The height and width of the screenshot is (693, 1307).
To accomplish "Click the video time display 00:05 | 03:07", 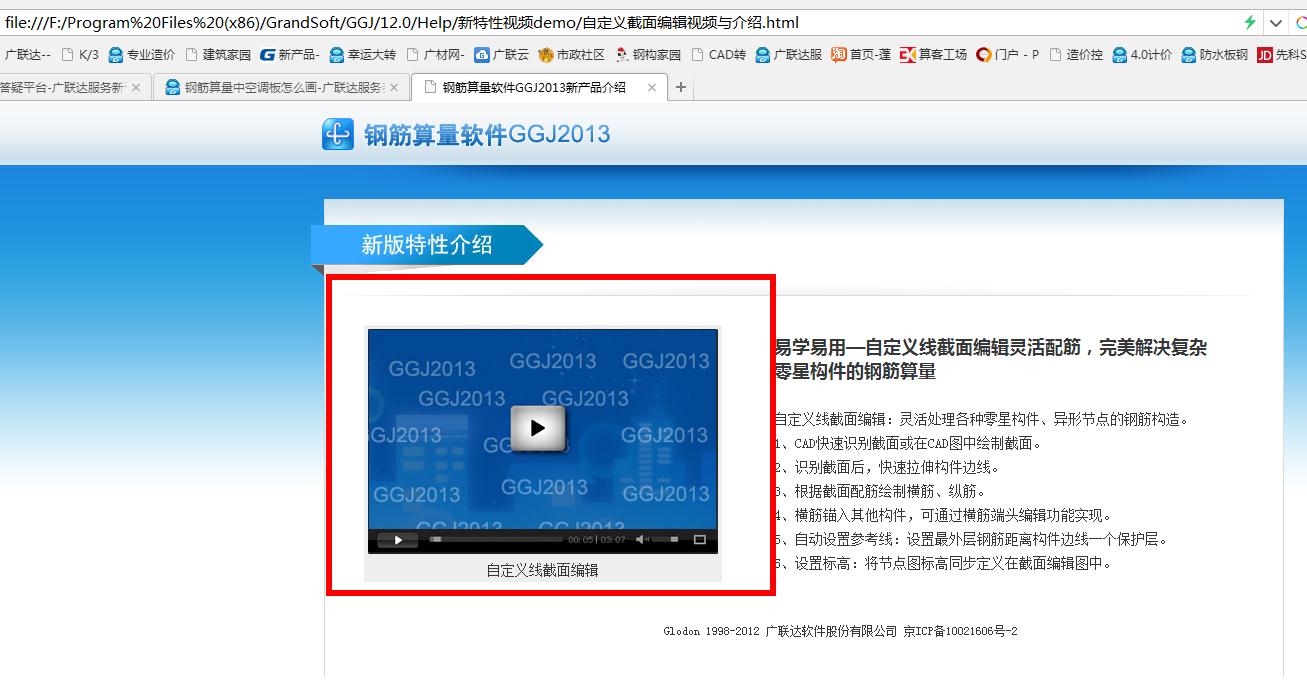I will 597,540.
